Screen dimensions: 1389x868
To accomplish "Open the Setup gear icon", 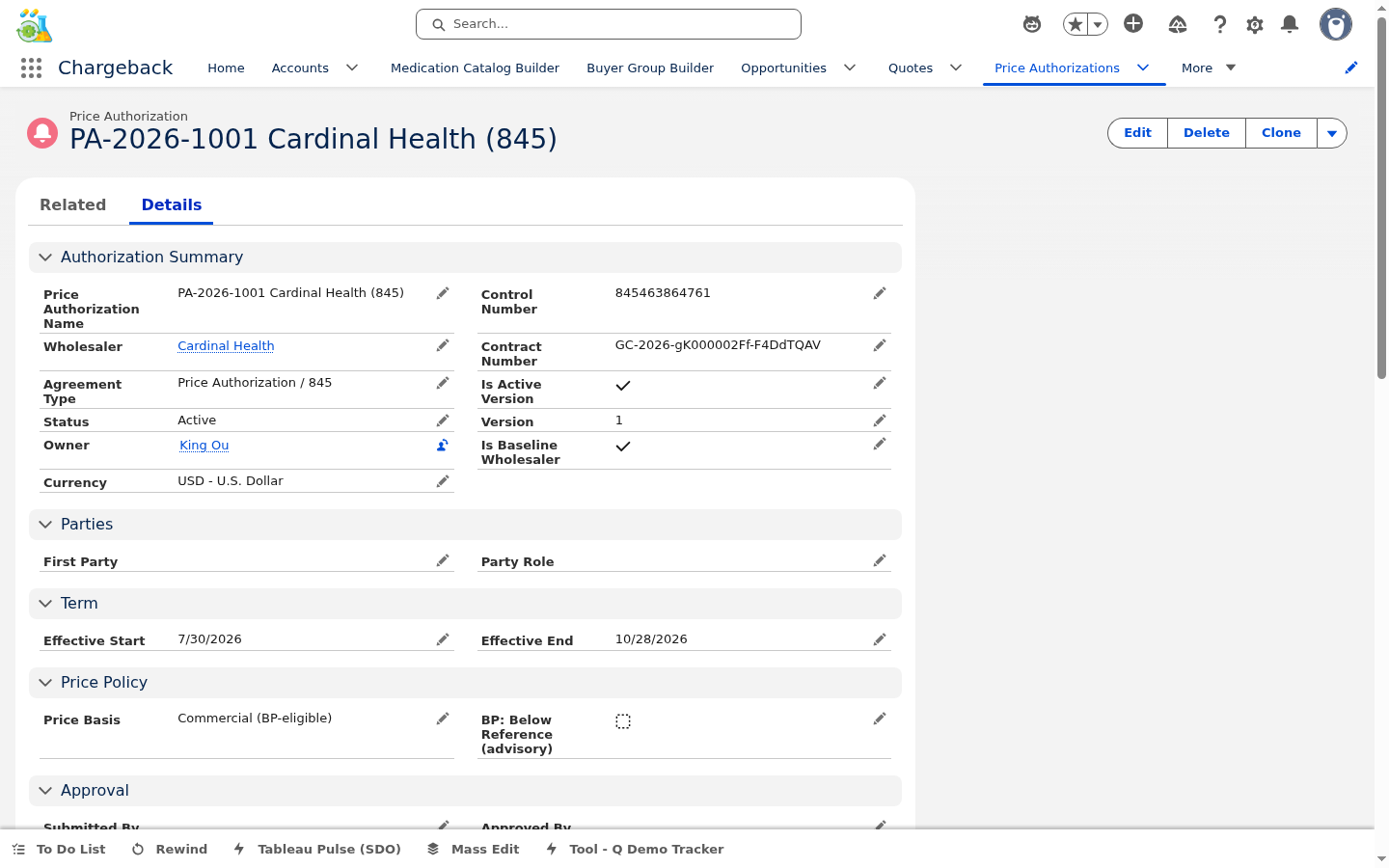I will [x=1255, y=24].
